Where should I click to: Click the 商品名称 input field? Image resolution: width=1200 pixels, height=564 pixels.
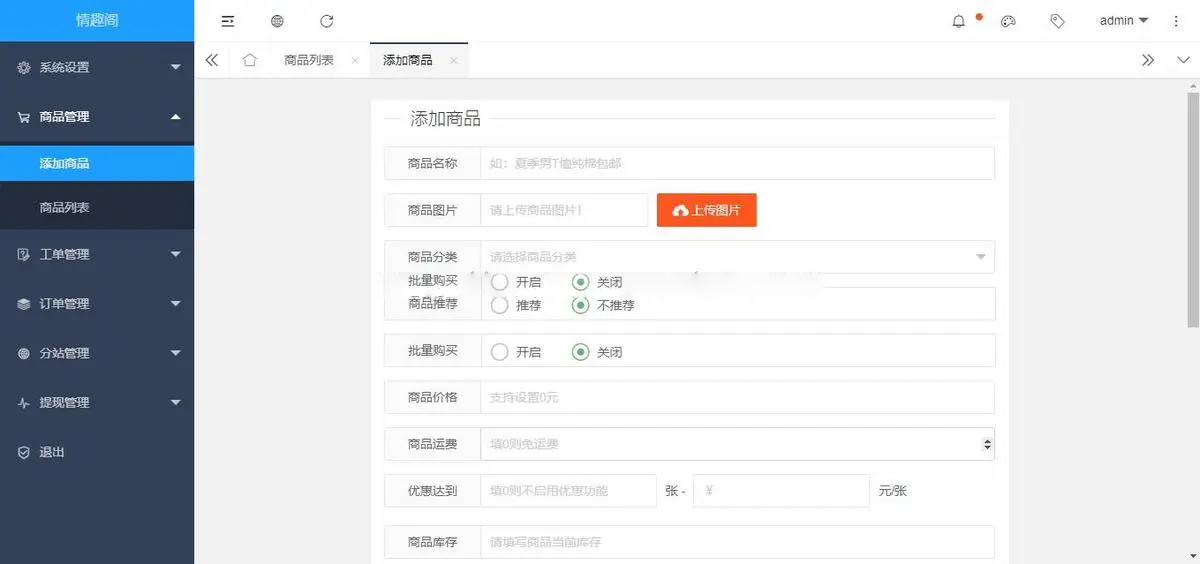pos(737,163)
